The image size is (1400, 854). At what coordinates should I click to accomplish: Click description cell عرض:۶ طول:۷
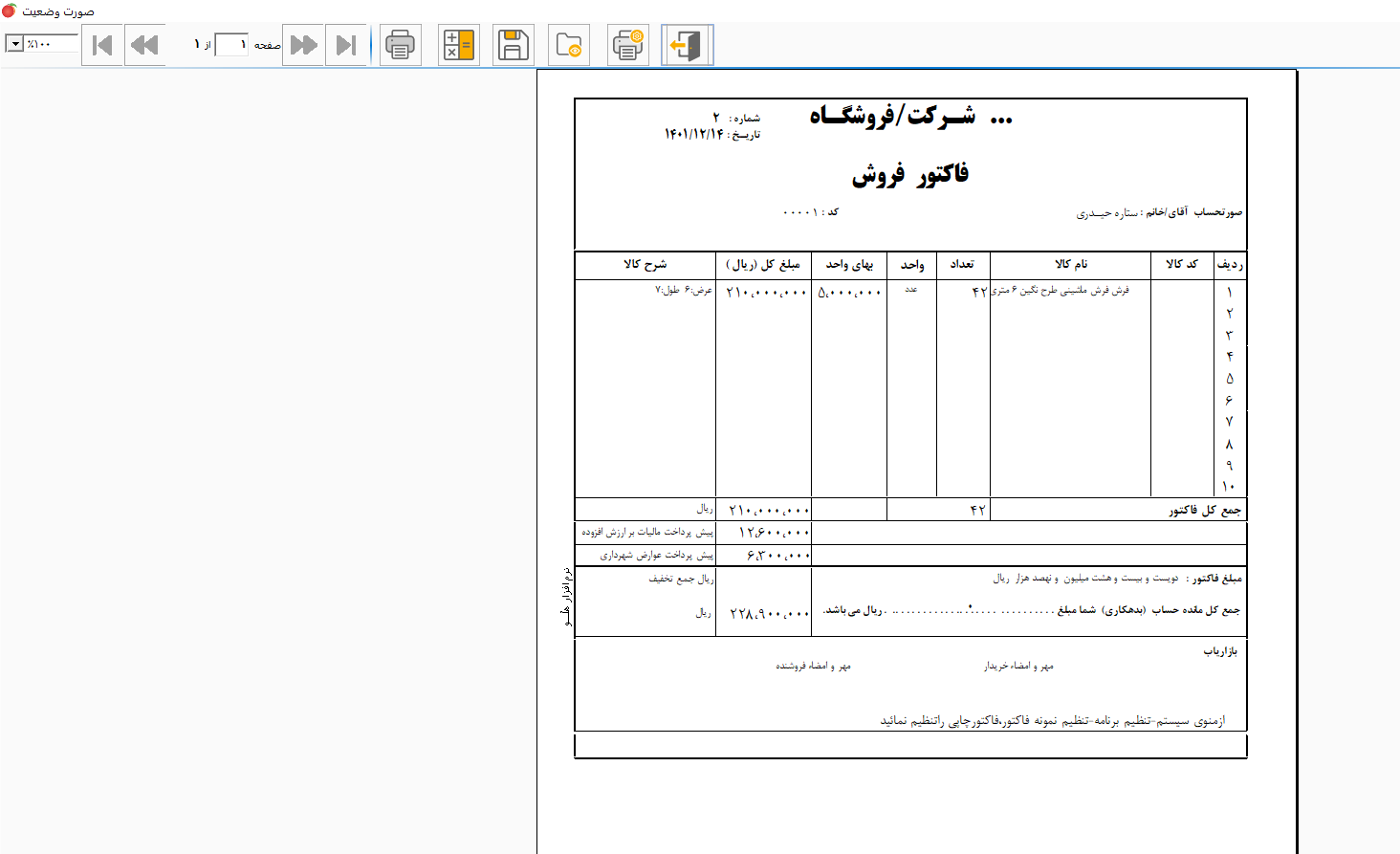click(684, 290)
